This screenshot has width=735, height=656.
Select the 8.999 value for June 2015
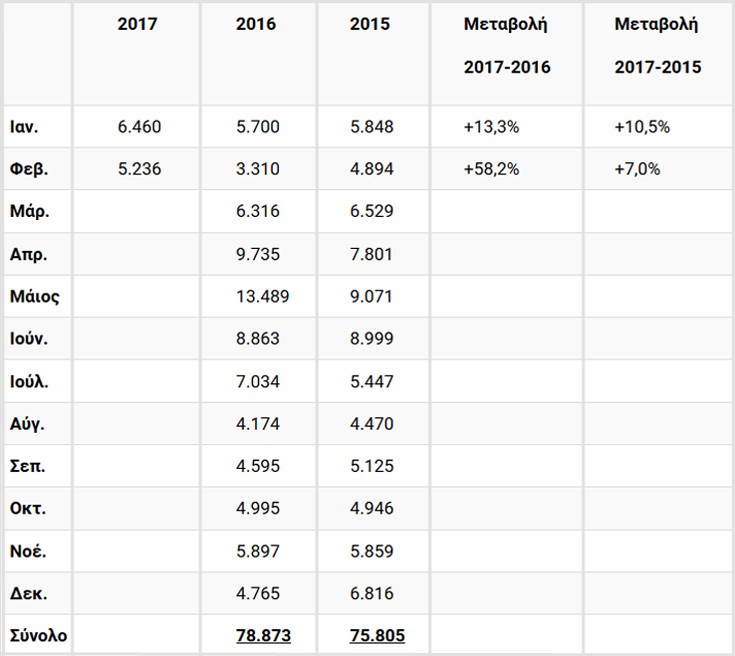[372, 339]
